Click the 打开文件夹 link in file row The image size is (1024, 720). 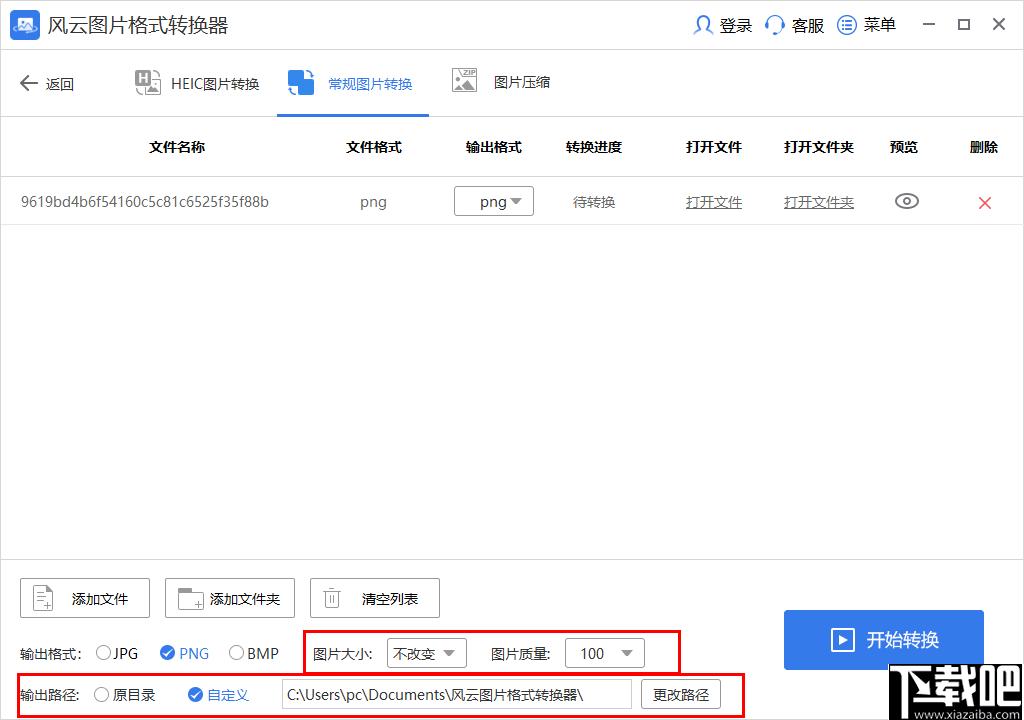coord(818,202)
